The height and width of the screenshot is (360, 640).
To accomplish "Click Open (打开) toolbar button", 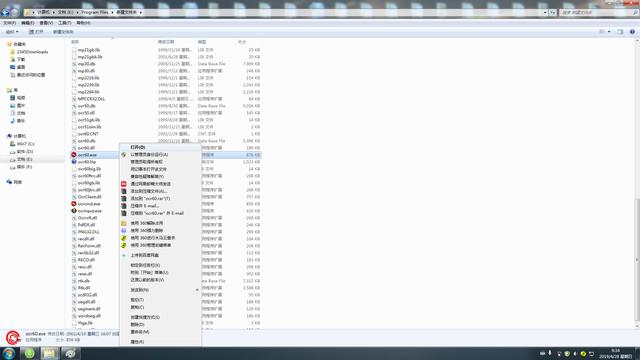I will coord(36,32).
